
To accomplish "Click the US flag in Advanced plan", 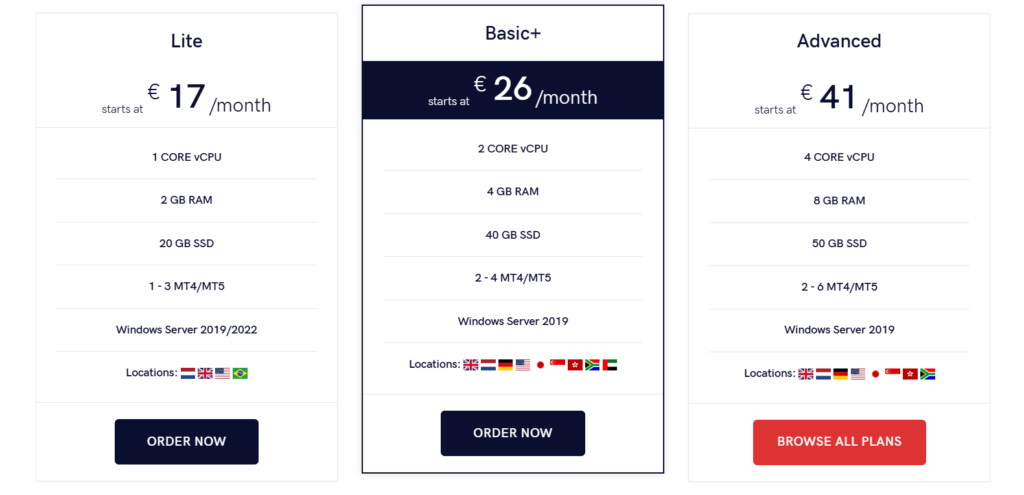I will 858,374.
